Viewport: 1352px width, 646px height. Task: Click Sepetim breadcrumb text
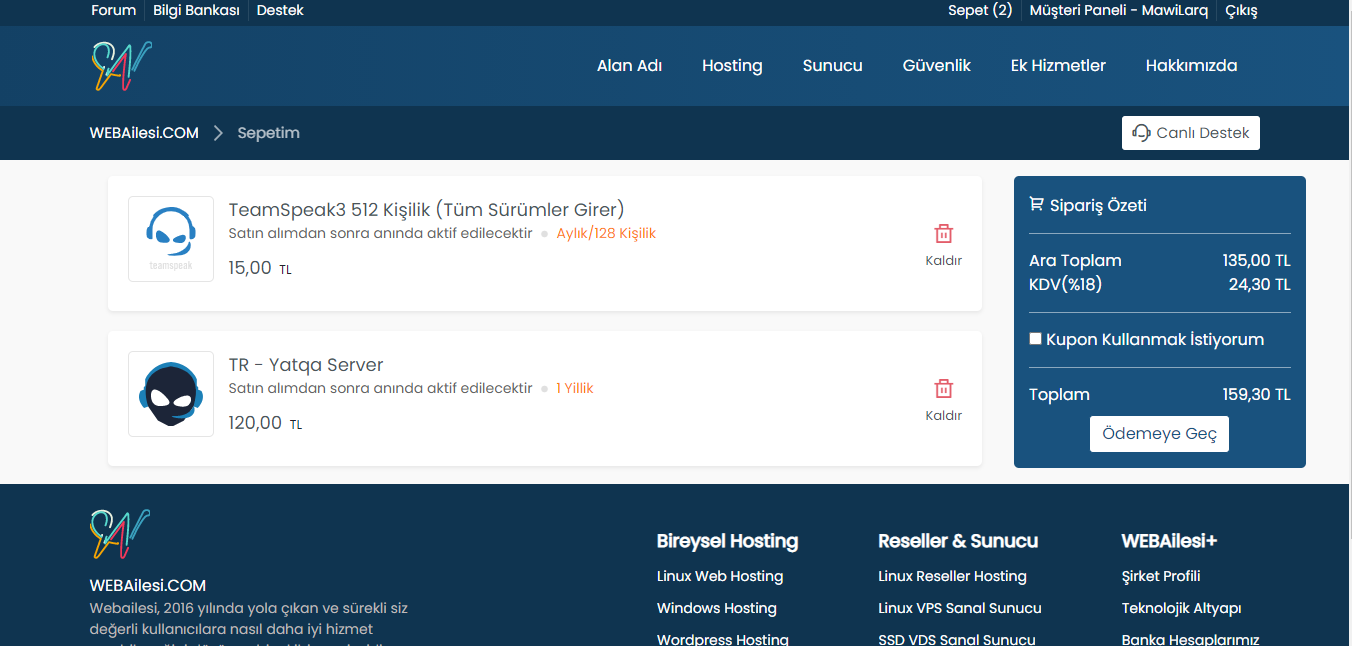(268, 133)
